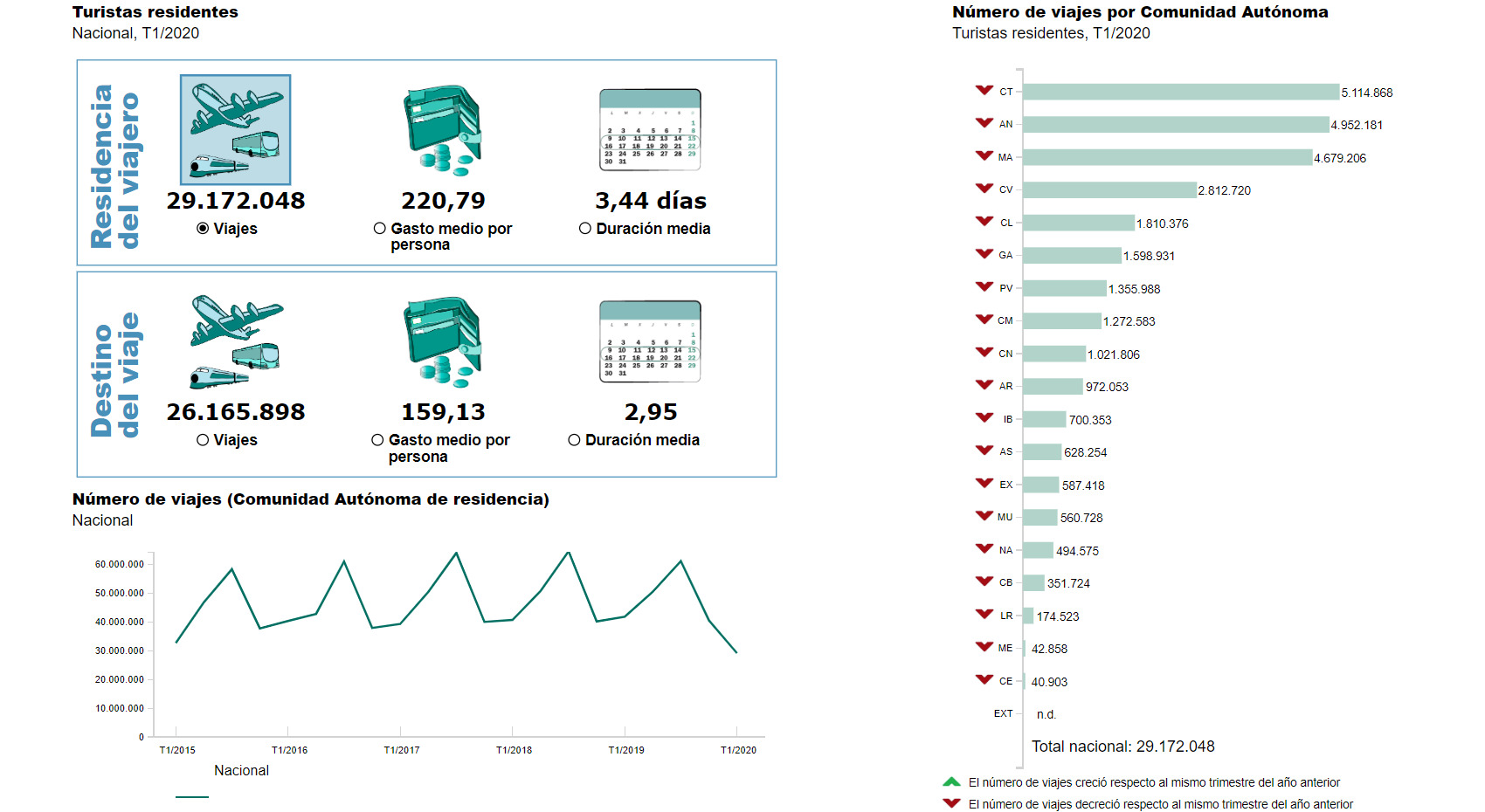The height and width of the screenshot is (812, 1485).
Task: Click the T1/2017 label on the x-axis
Action: [401, 750]
